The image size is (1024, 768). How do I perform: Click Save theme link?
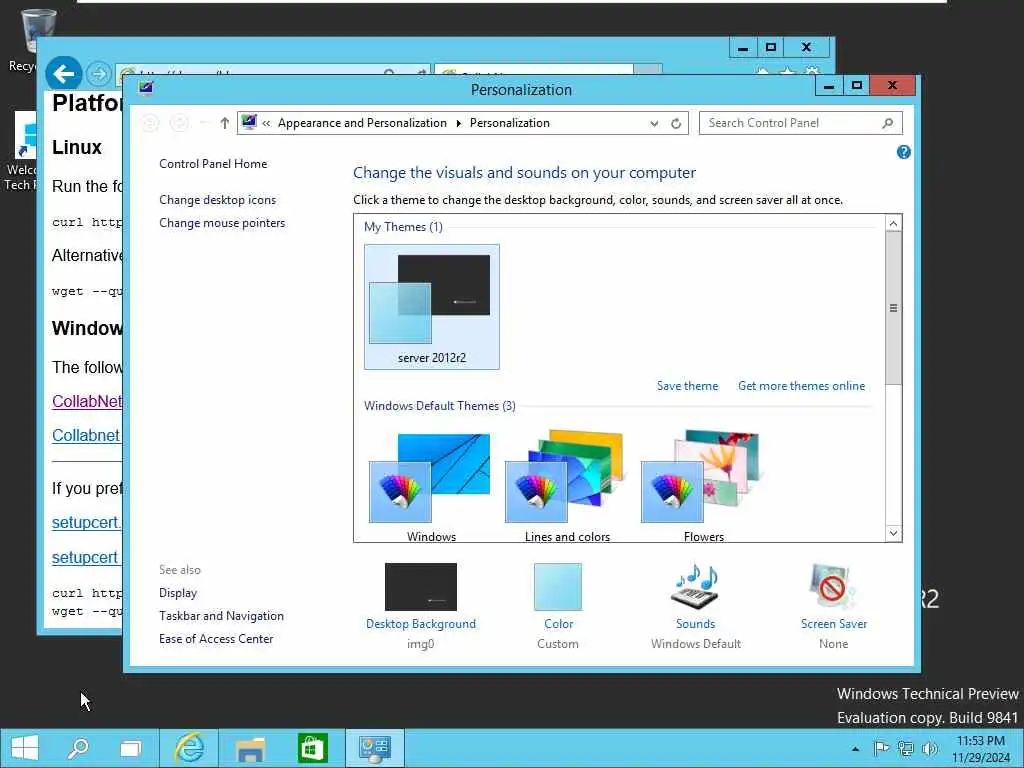[687, 386]
